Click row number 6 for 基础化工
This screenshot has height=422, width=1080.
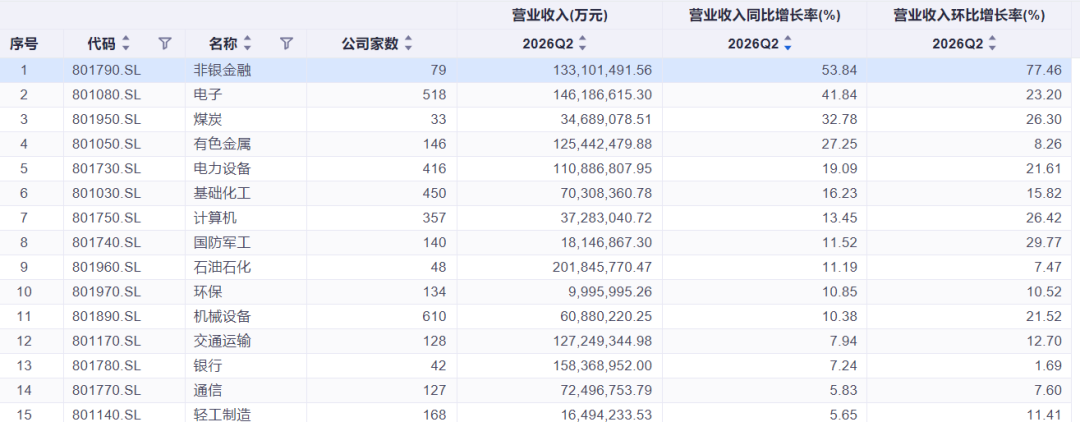tap(23, 193)
